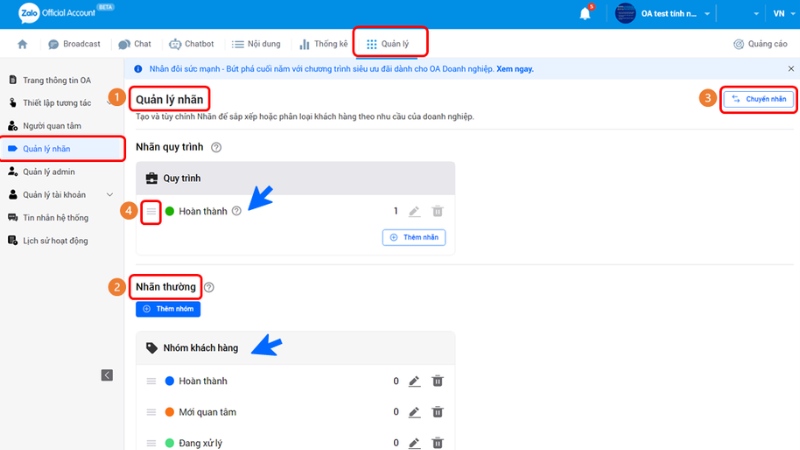Click the home icon in navigation bar

22,44
